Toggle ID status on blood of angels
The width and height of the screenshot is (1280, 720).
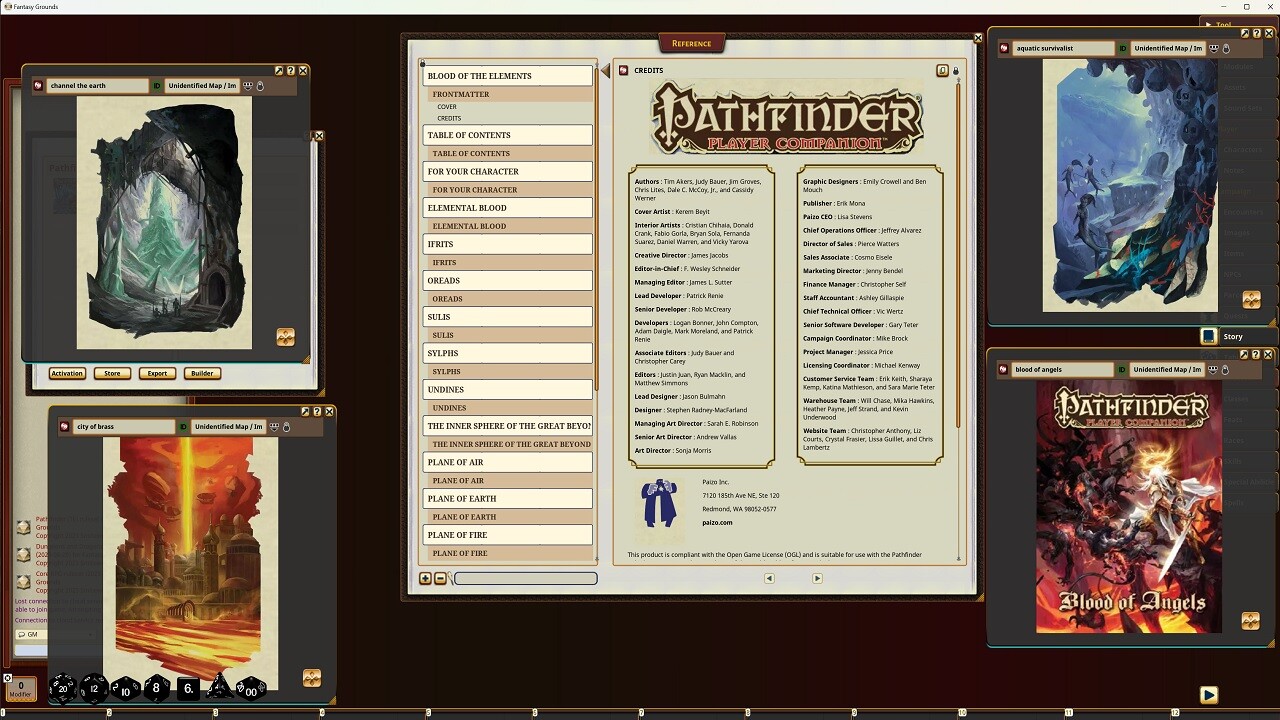click(1123, 370)
